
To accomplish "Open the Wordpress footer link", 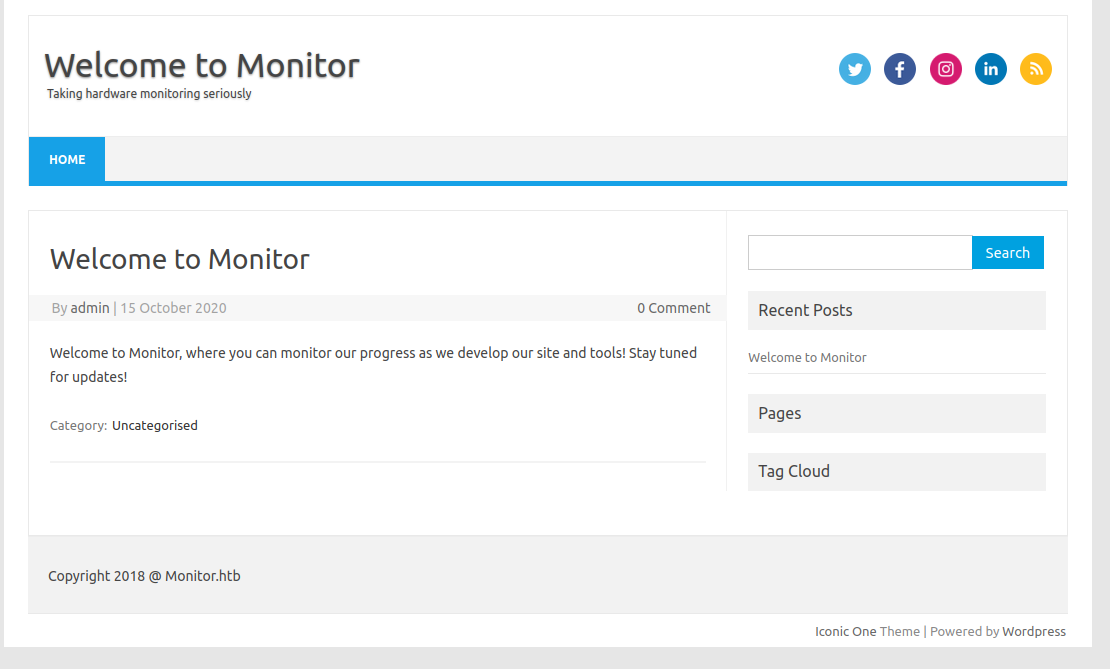I will (1034, 631).
